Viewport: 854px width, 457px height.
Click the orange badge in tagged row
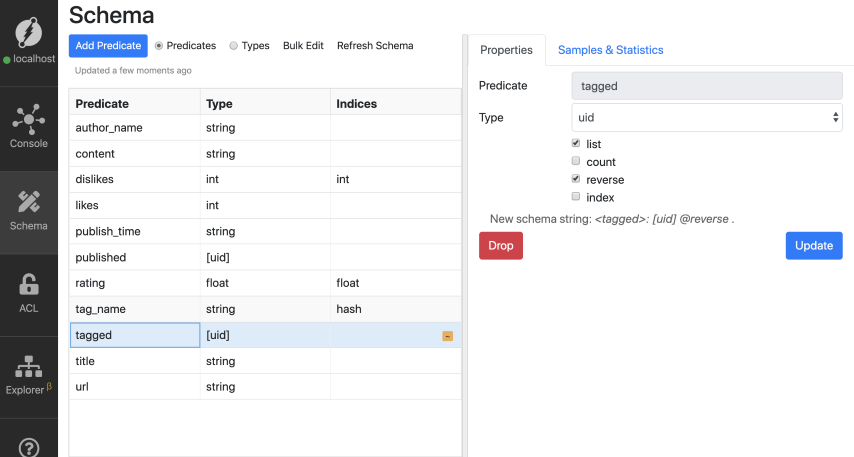(447, 336)
